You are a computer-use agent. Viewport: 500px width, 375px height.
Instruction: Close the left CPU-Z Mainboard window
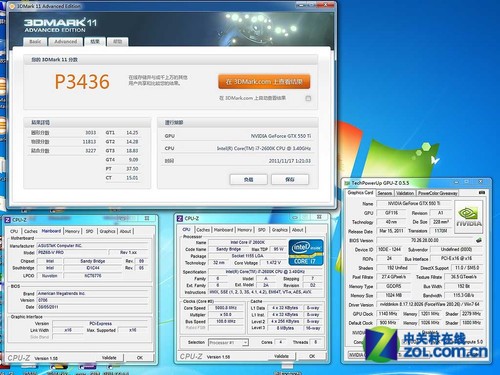pos(147,218)
